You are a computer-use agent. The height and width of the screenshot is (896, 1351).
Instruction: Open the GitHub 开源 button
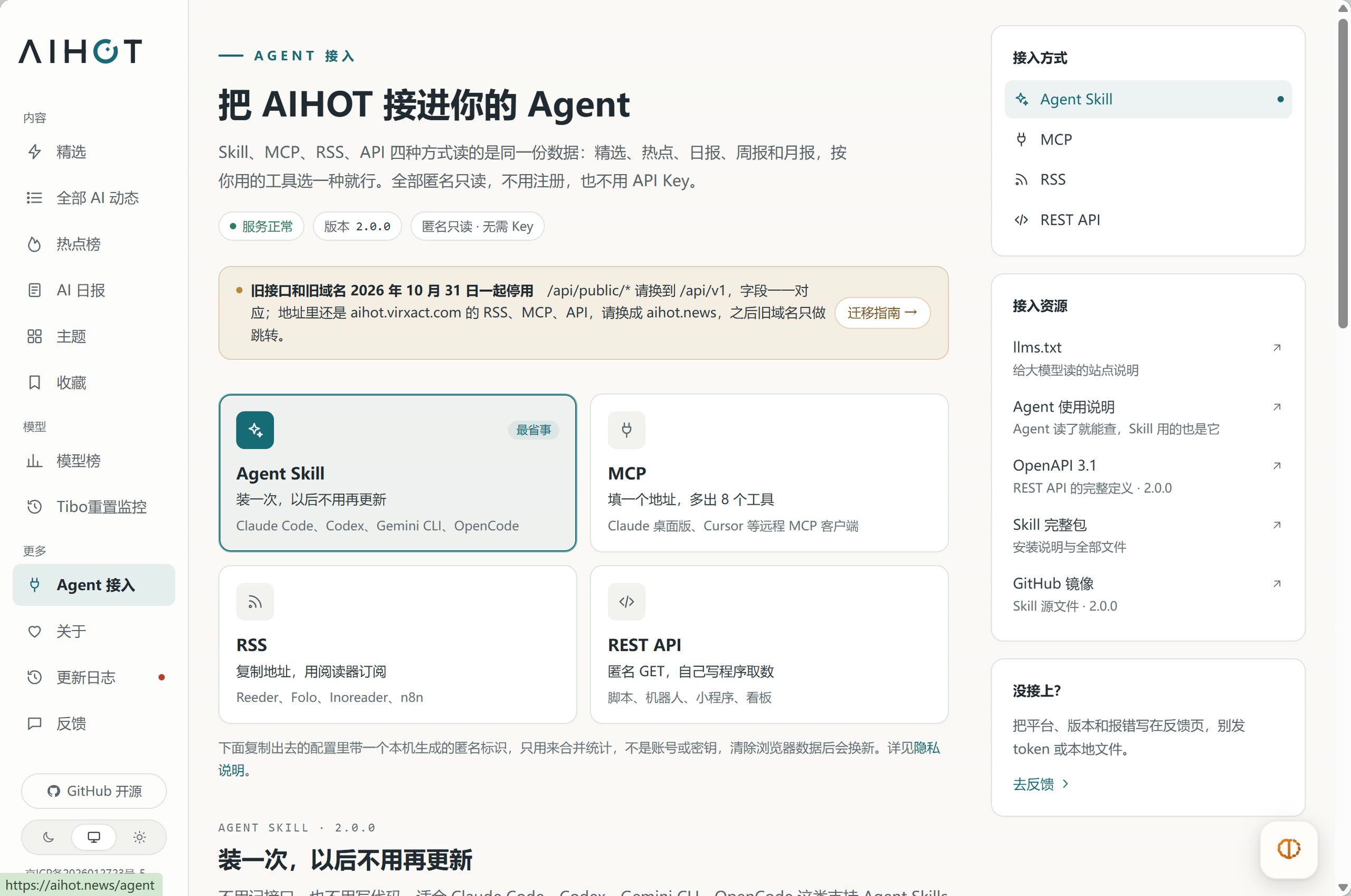(x=94, y=792)
